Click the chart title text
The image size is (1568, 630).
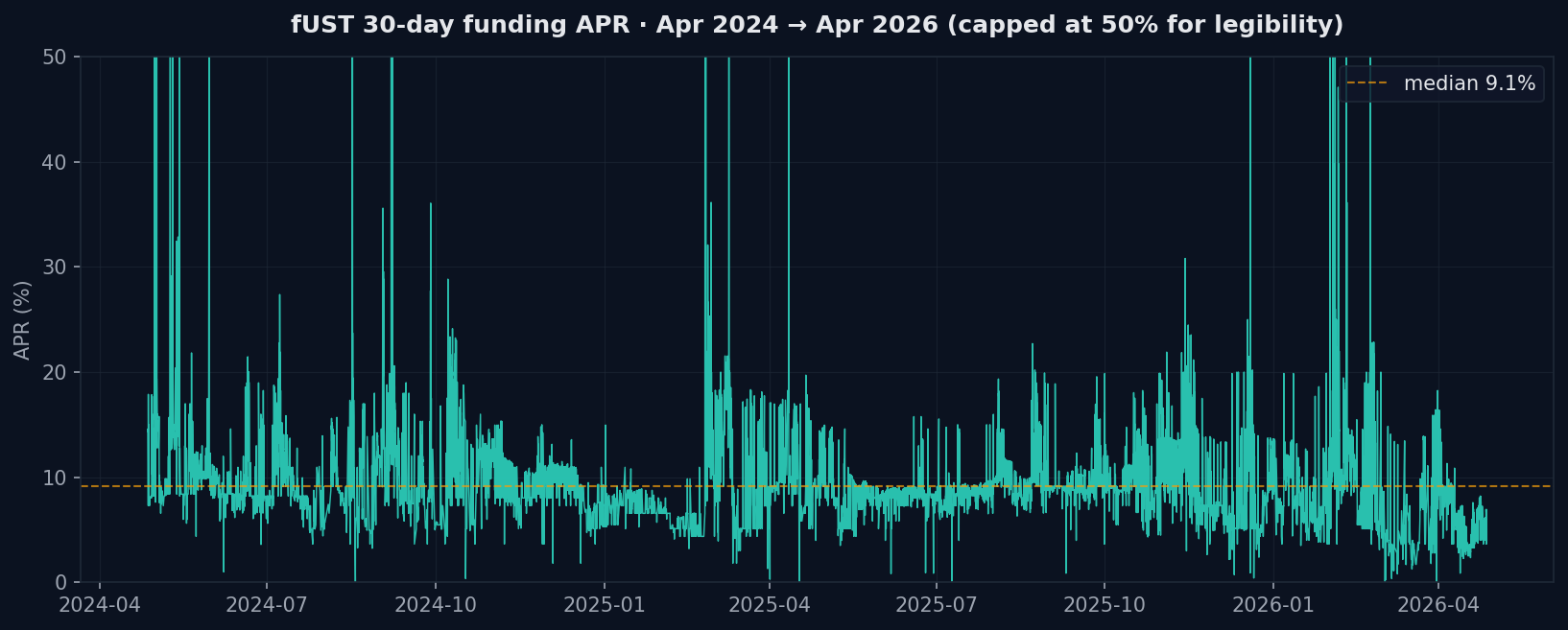pyautogui.click(x=817, y=25)
